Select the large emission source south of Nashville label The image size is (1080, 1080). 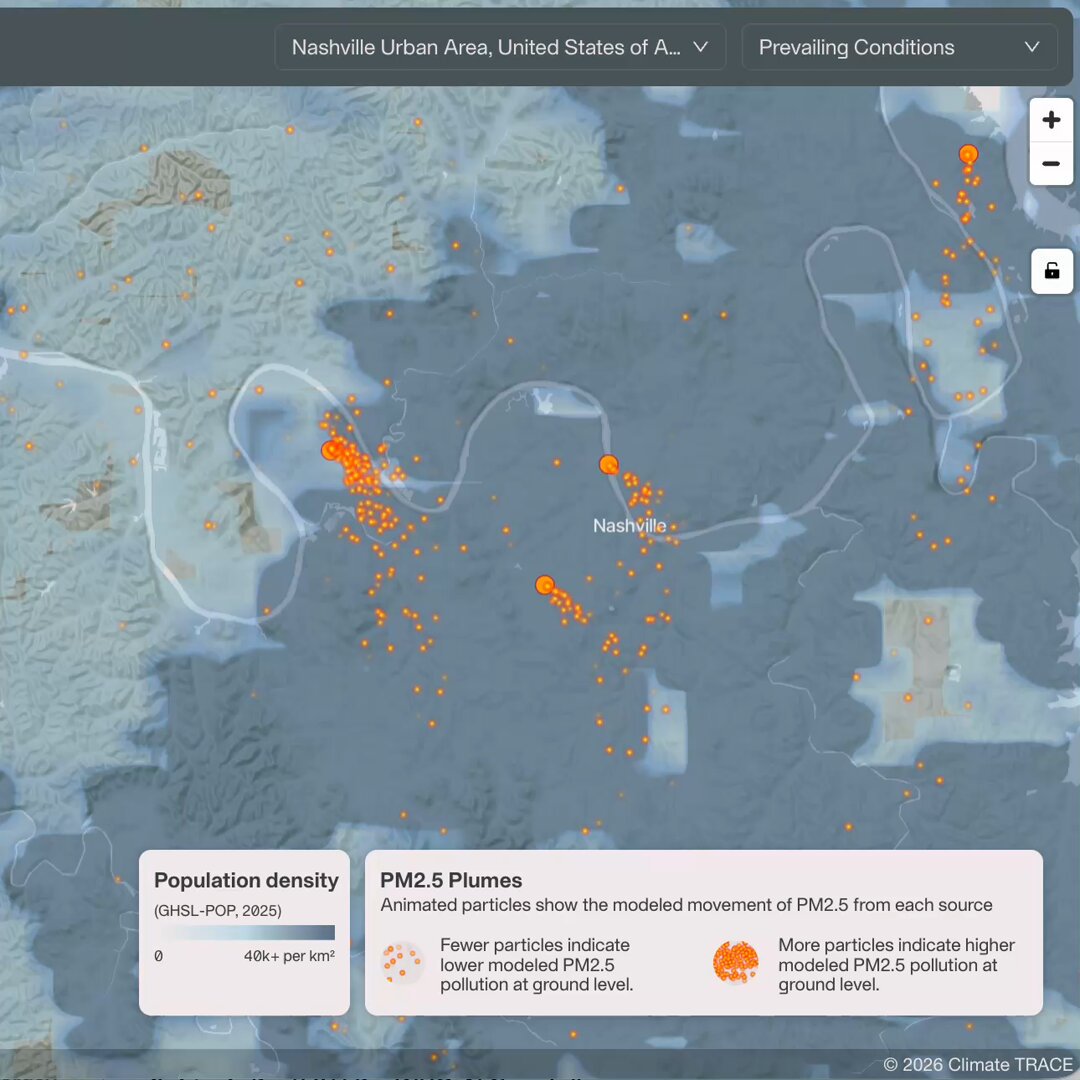coord(545,585)
